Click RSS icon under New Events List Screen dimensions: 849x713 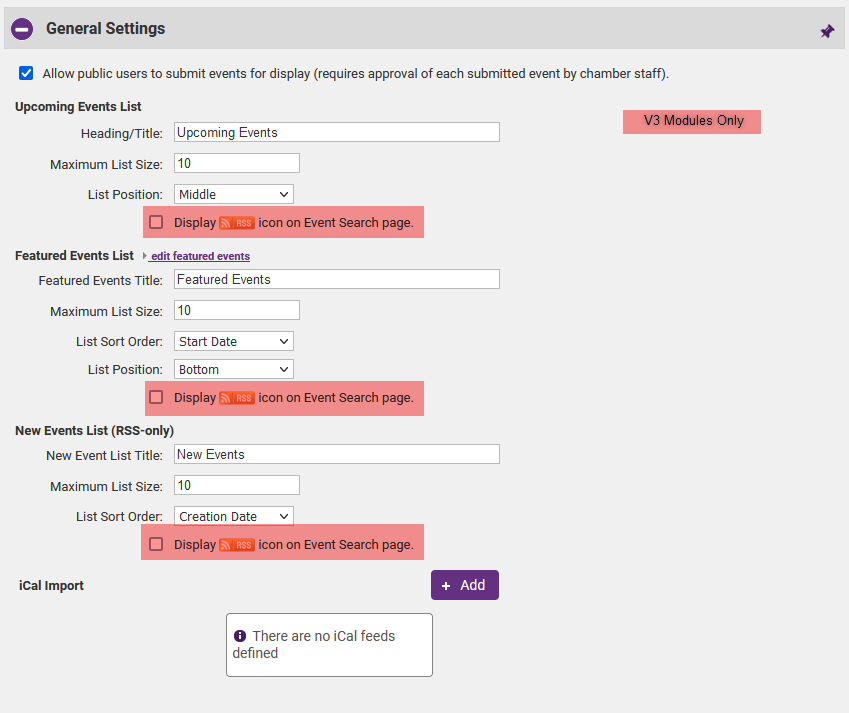[237, 545]
